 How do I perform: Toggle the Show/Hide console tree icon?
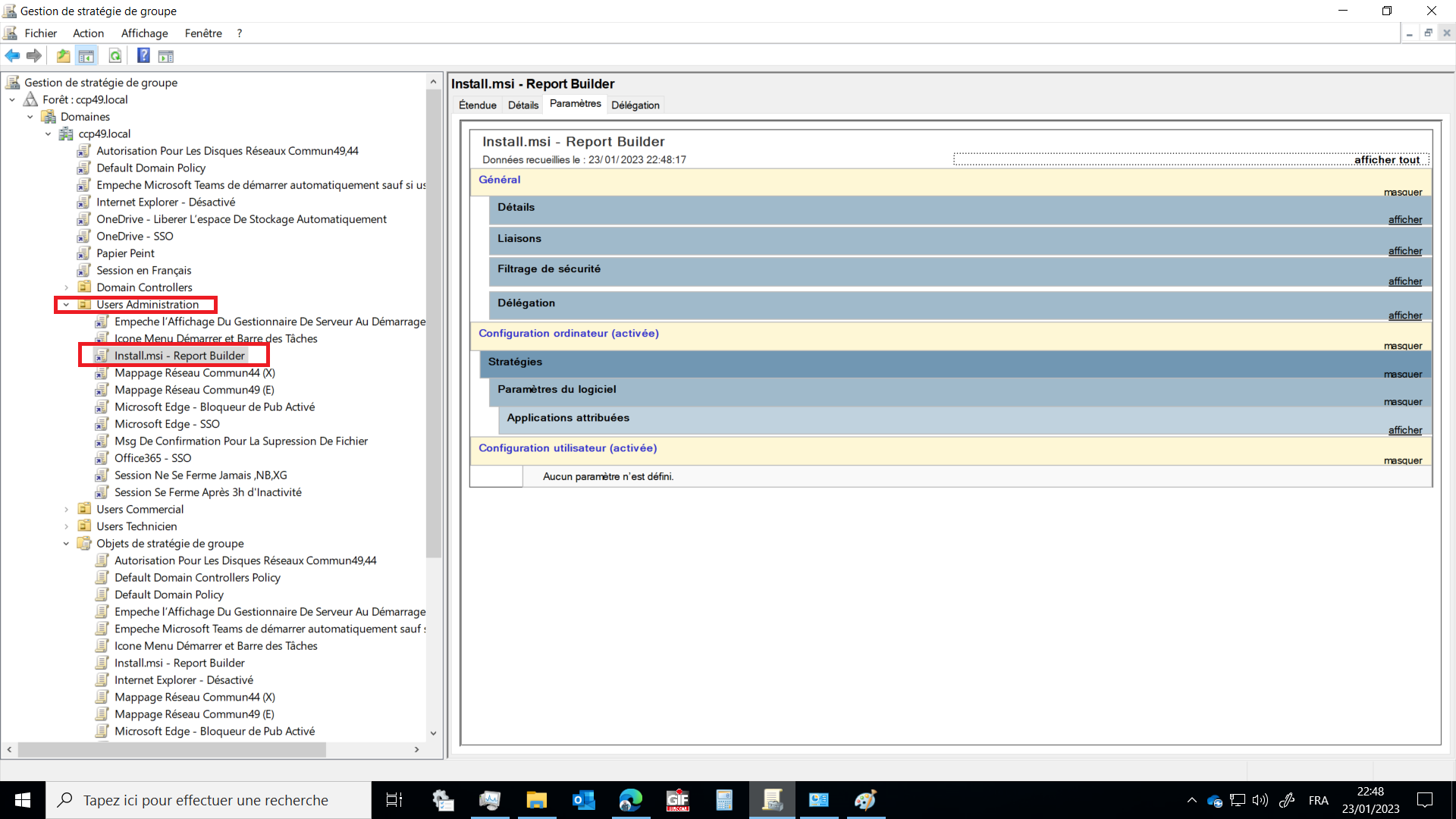click(86, 55)
